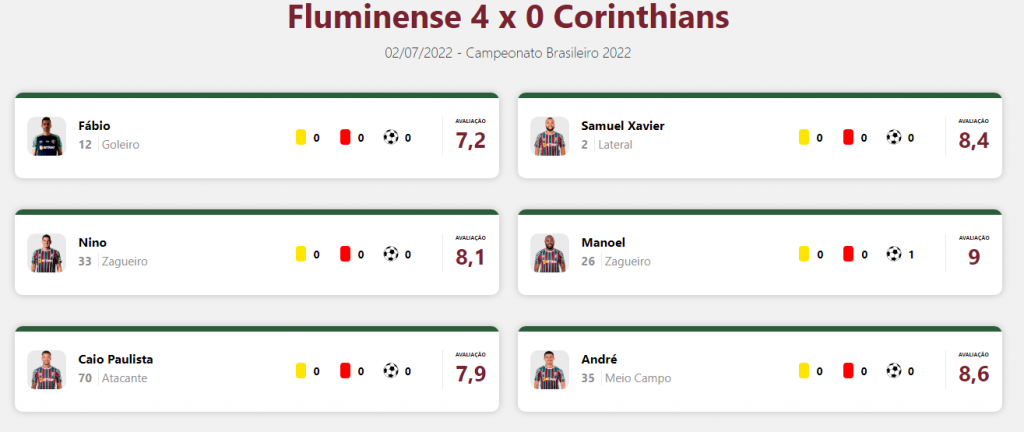
Task: Click Manoel's soccer ball goals icon
Action: pos(893,254)
